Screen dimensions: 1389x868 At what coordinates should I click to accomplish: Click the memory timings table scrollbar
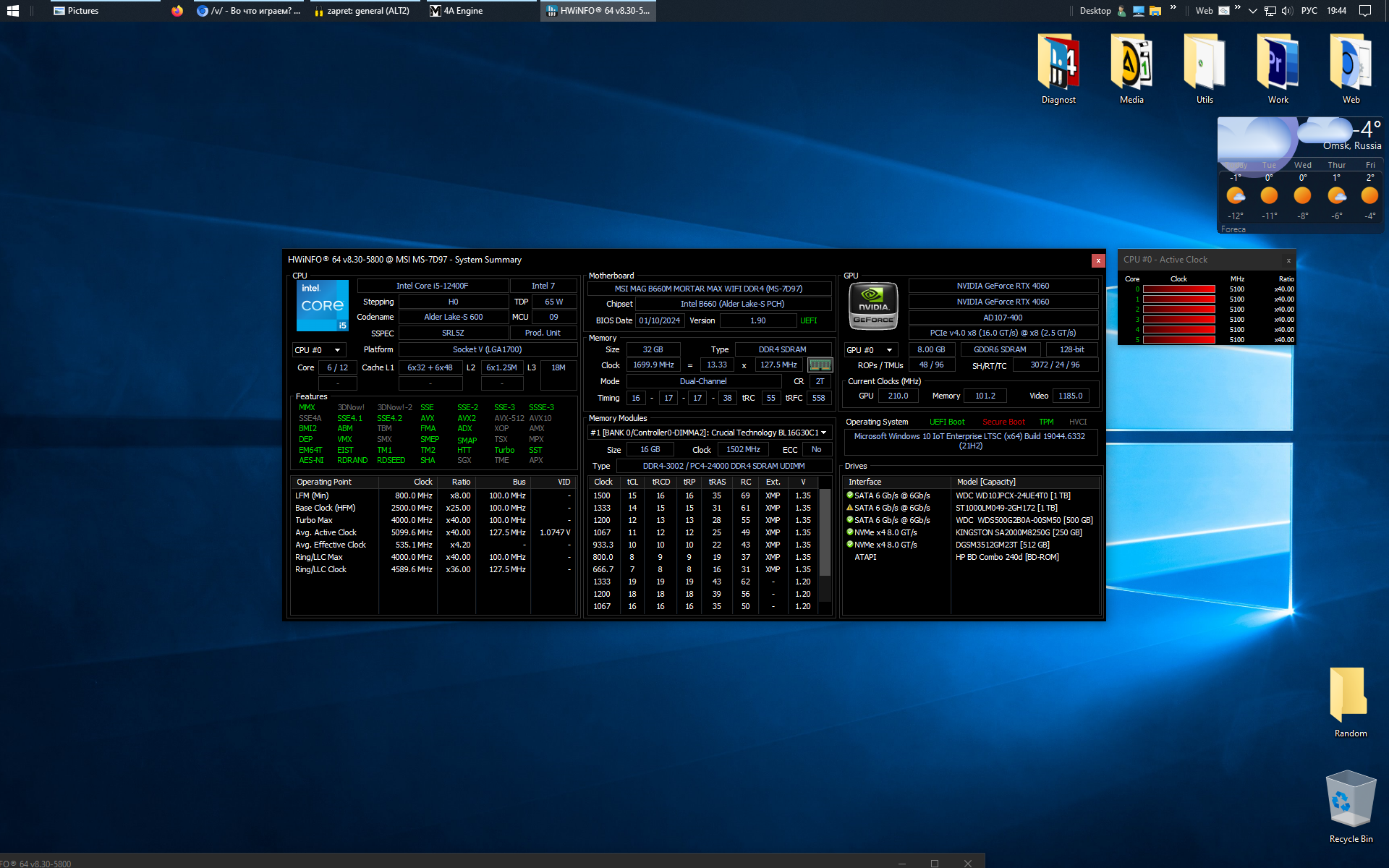tap(825, 532)
